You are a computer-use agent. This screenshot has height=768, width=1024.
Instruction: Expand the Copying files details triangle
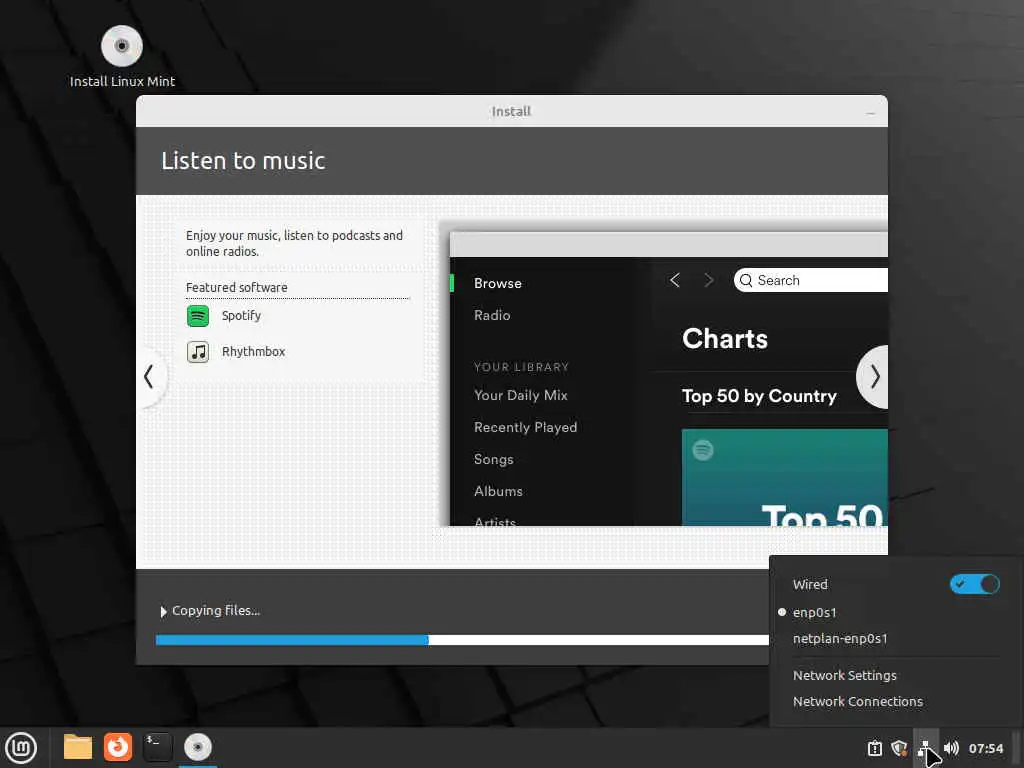click(163, 612)
